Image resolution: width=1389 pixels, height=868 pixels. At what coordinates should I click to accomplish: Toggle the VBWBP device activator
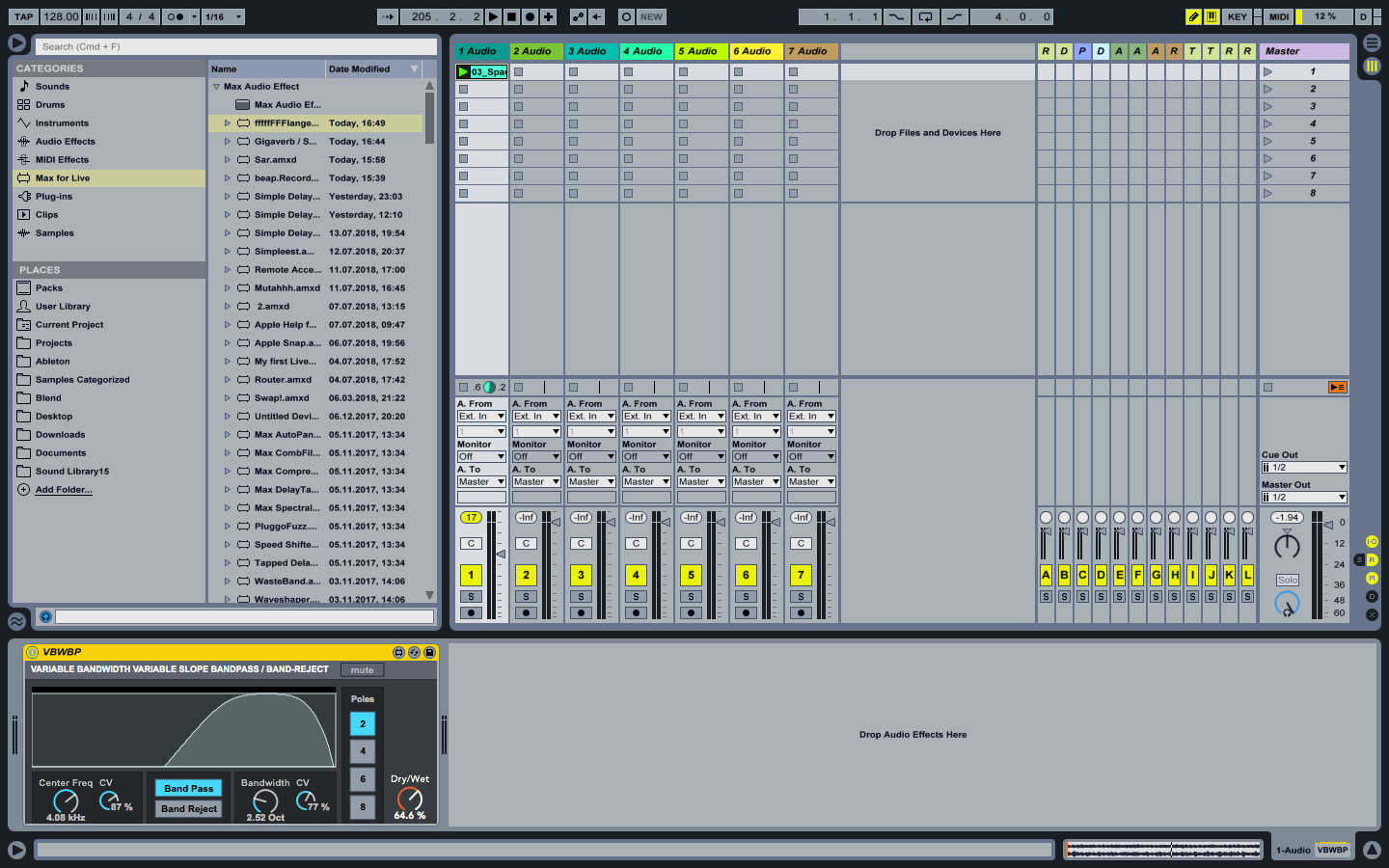33,652
